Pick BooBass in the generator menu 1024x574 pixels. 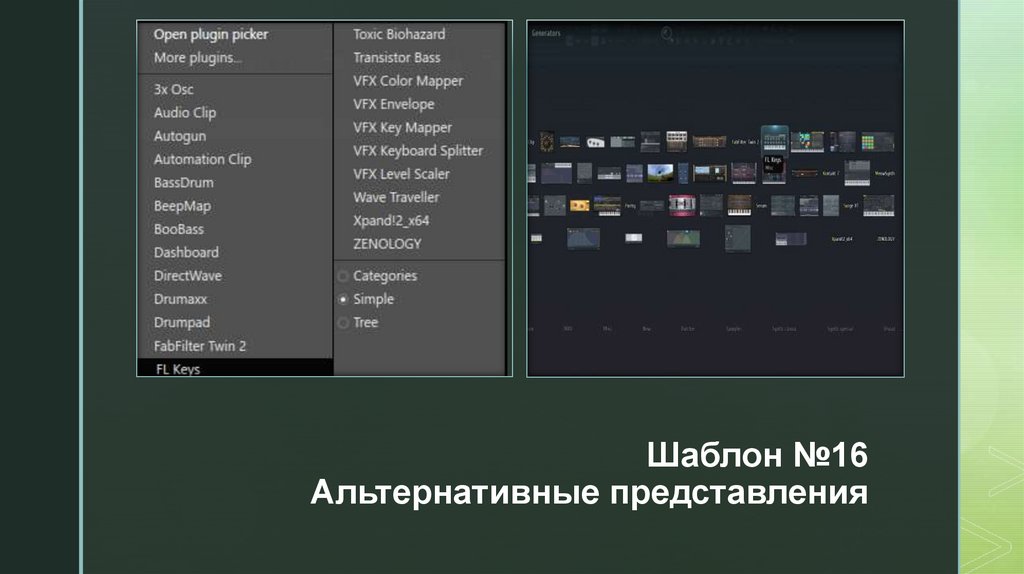[x=179, y=229]
